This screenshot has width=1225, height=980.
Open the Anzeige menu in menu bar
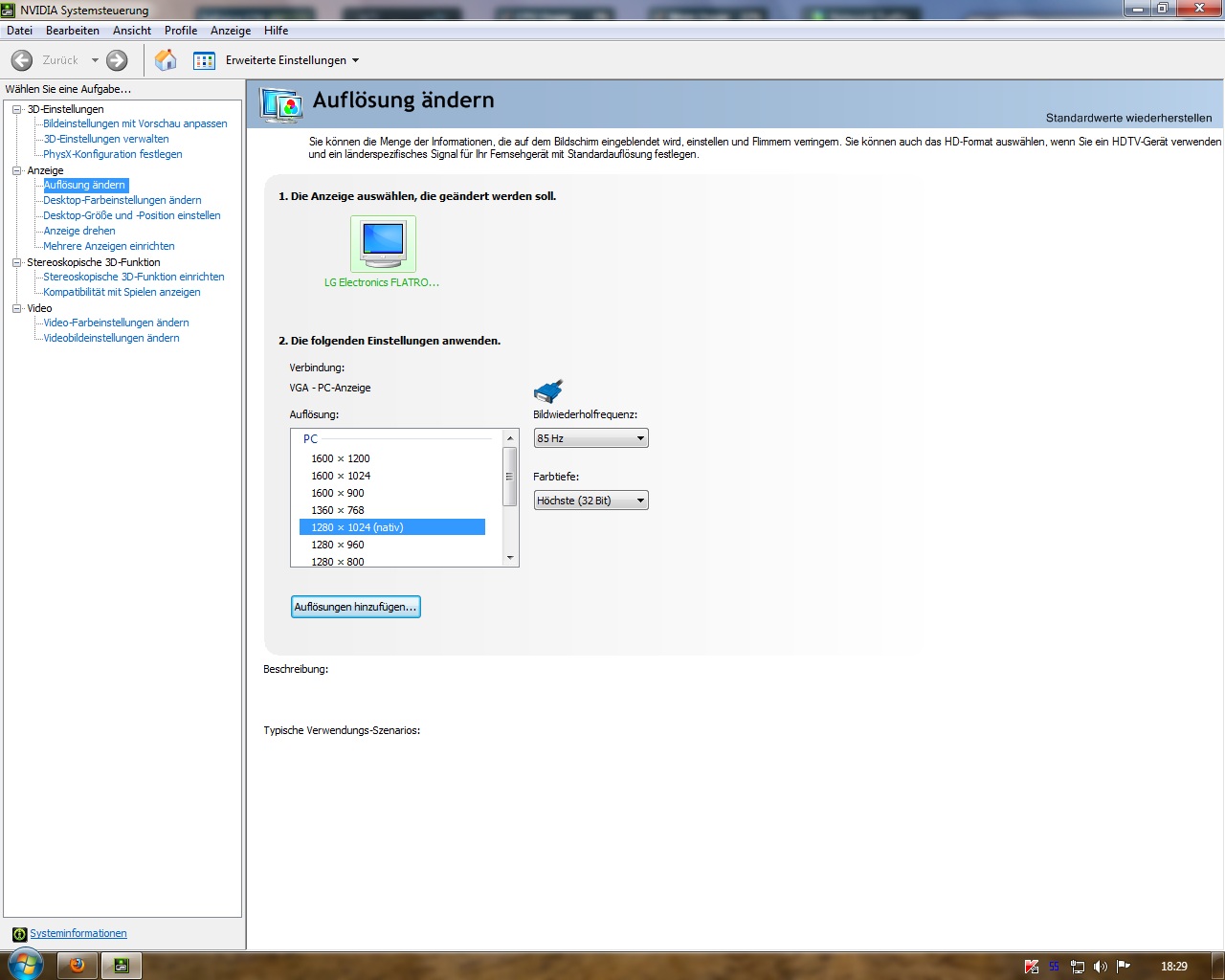tap(231, 31)
